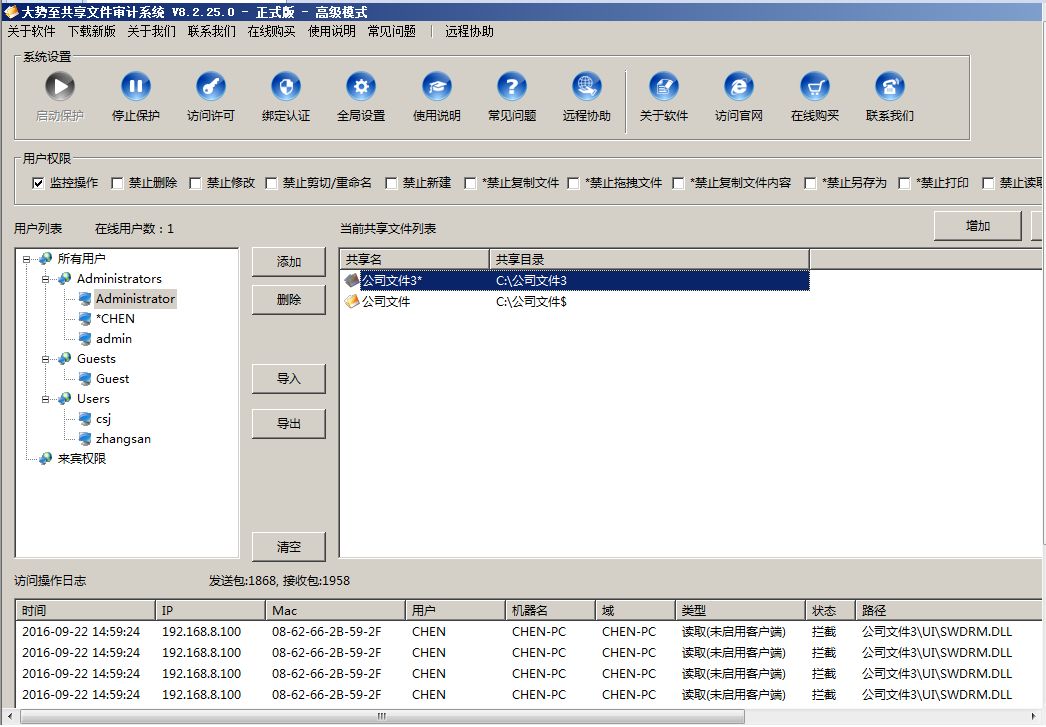Open 访问许可 key icon

(x=211, y=87)
